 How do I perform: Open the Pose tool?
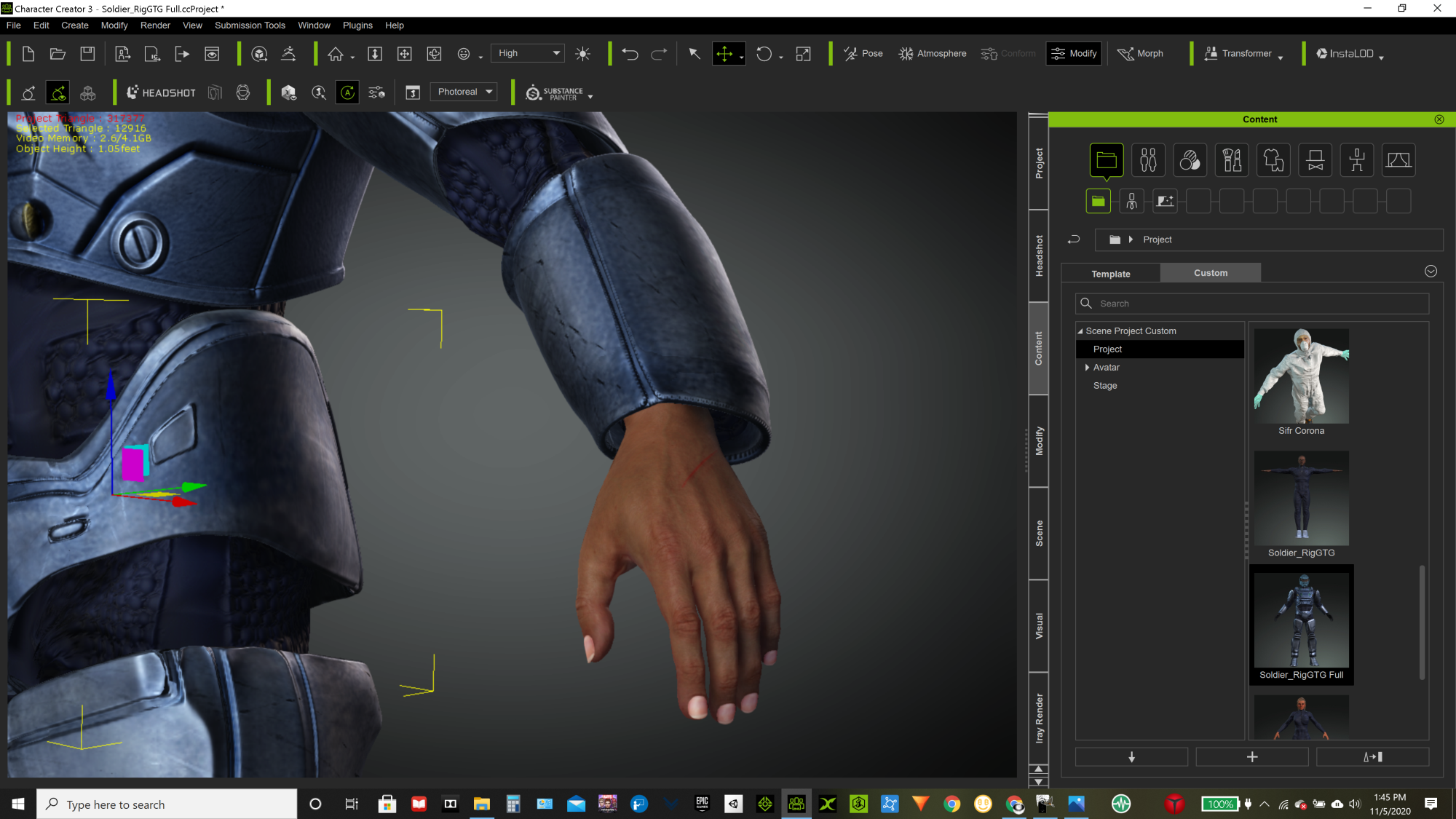(x=863, y=54)
